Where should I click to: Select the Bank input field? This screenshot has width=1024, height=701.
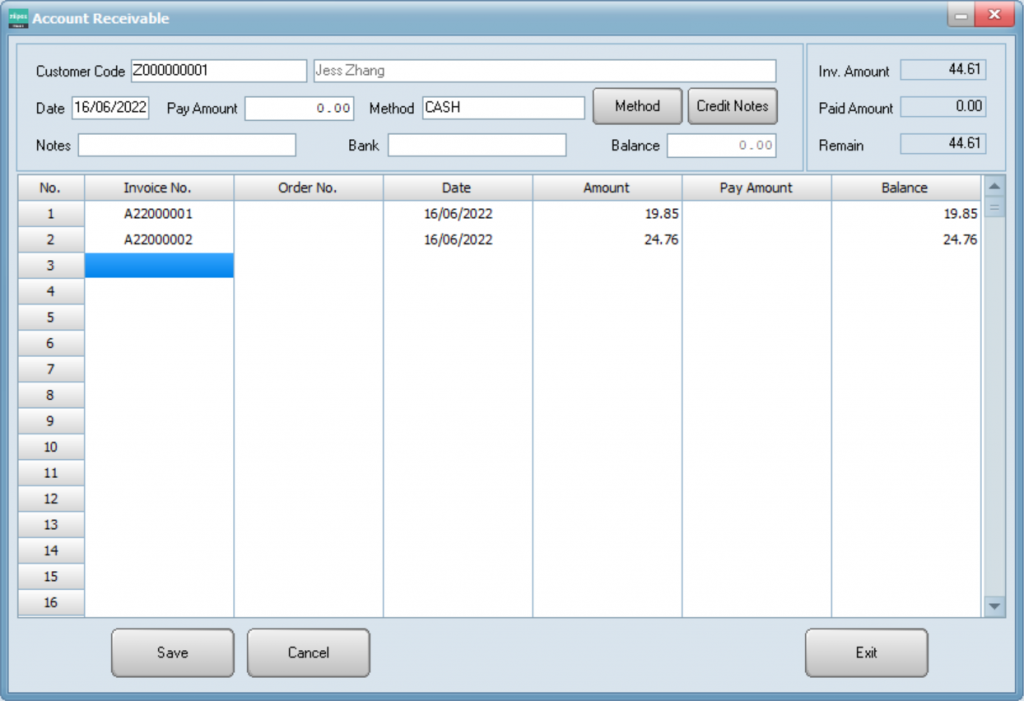tap(477, 145)
